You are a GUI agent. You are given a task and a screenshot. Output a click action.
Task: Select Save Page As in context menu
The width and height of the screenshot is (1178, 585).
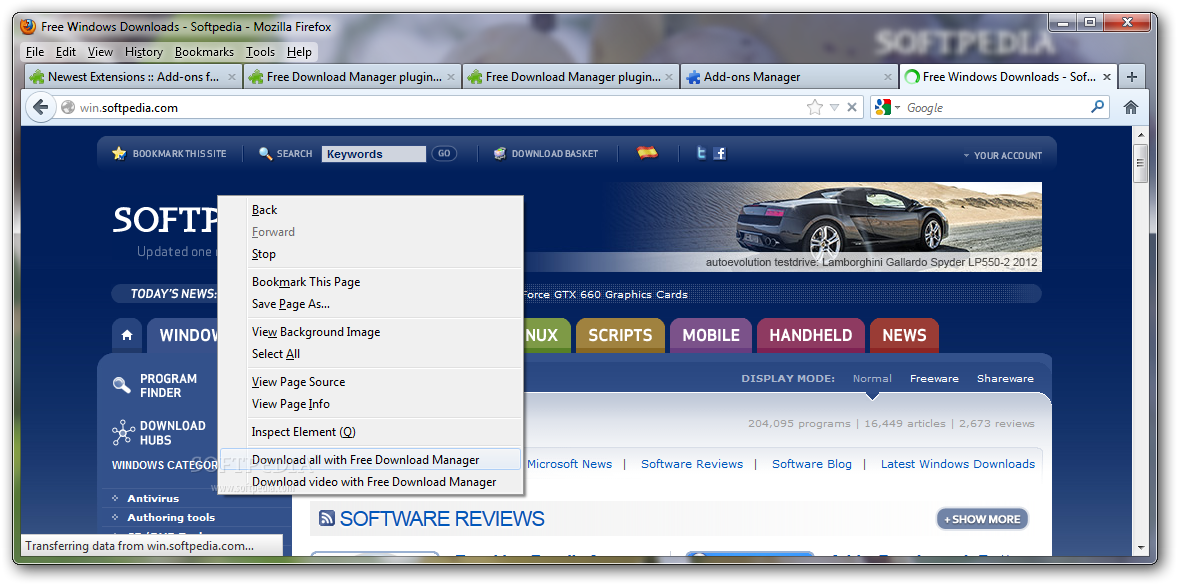[370, 303]
